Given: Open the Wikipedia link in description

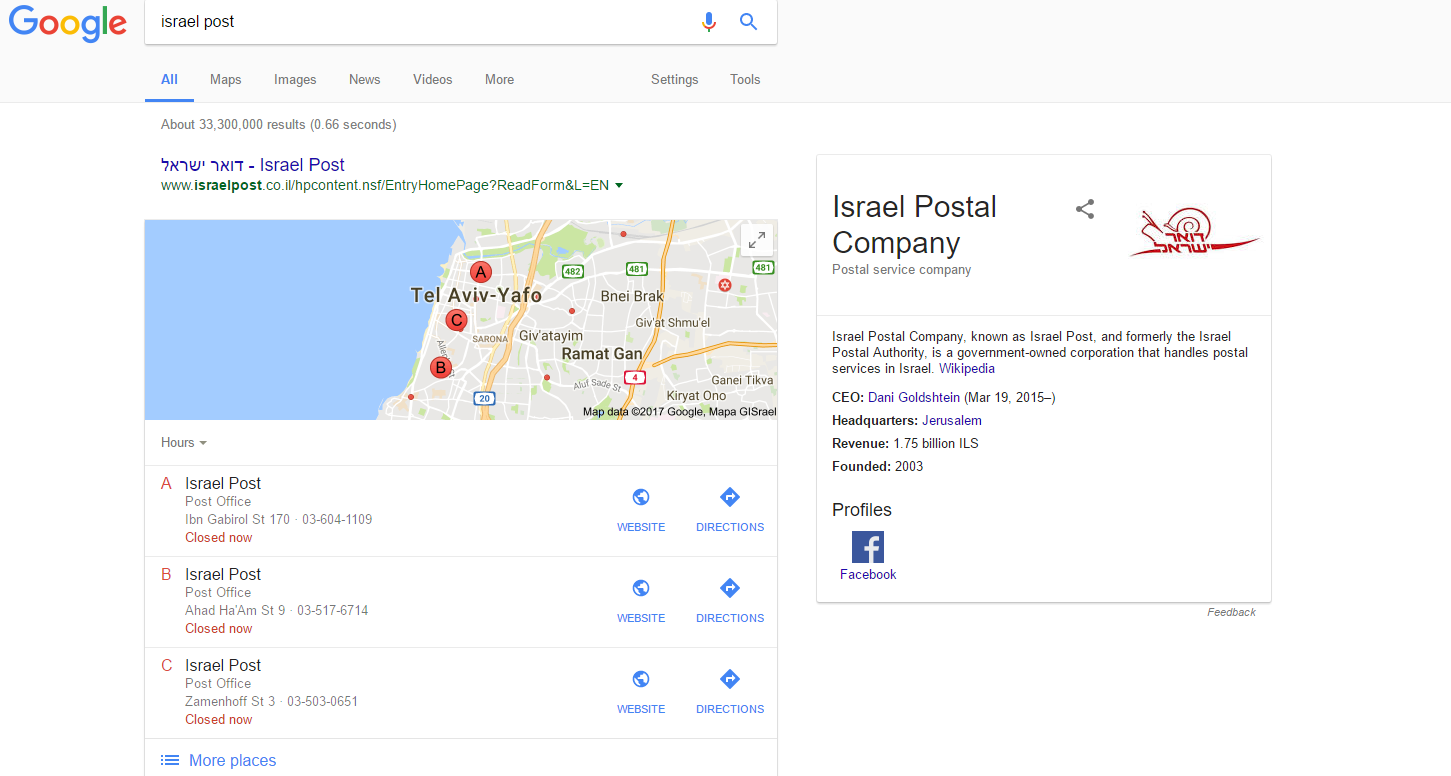Looking at the screenshot, I should point(966,369).
